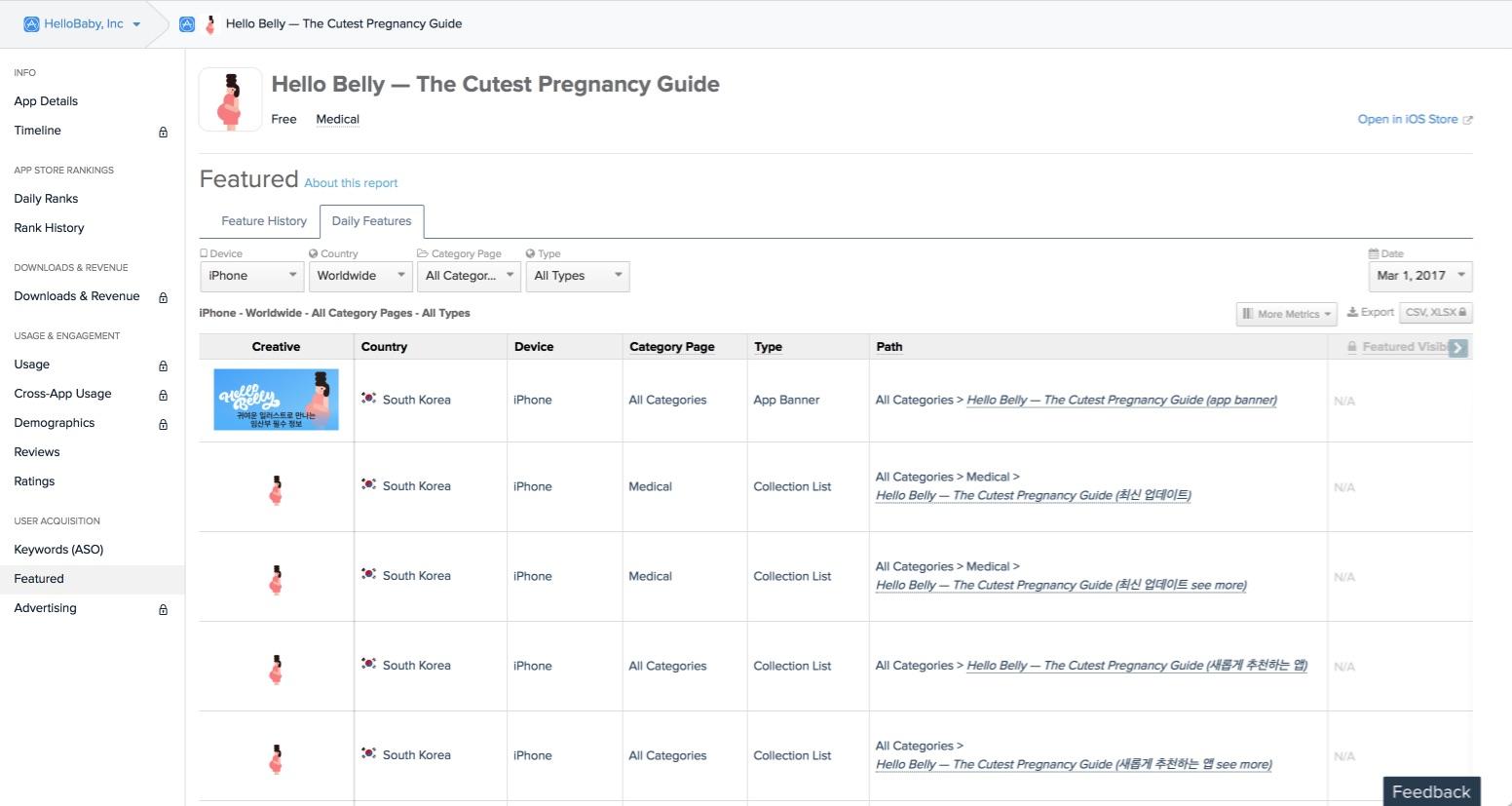
Task: Click creative icon in first Medical Collection List row
Action: coord(276,490)
